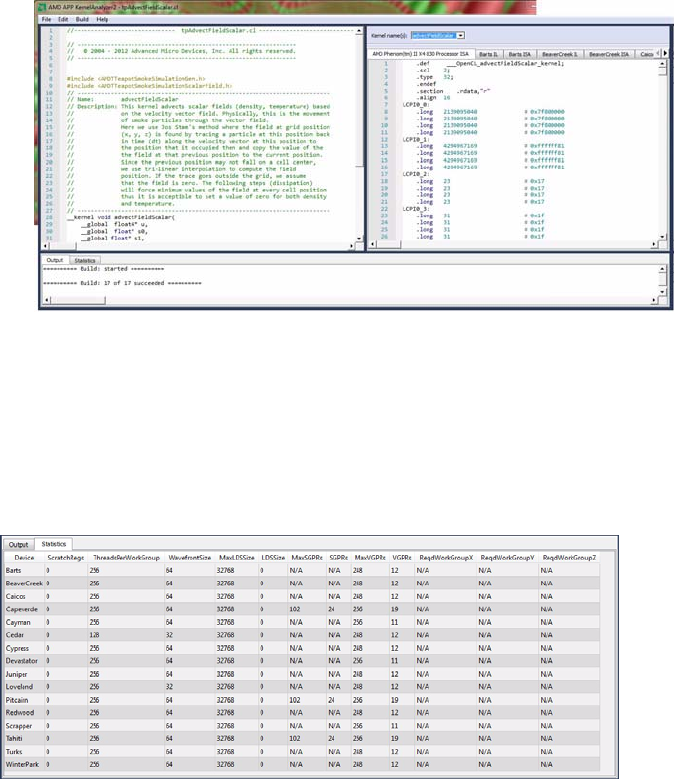Click the ISA panel's scroll up arrow
The image size is (674, 779).
(663, 64)
